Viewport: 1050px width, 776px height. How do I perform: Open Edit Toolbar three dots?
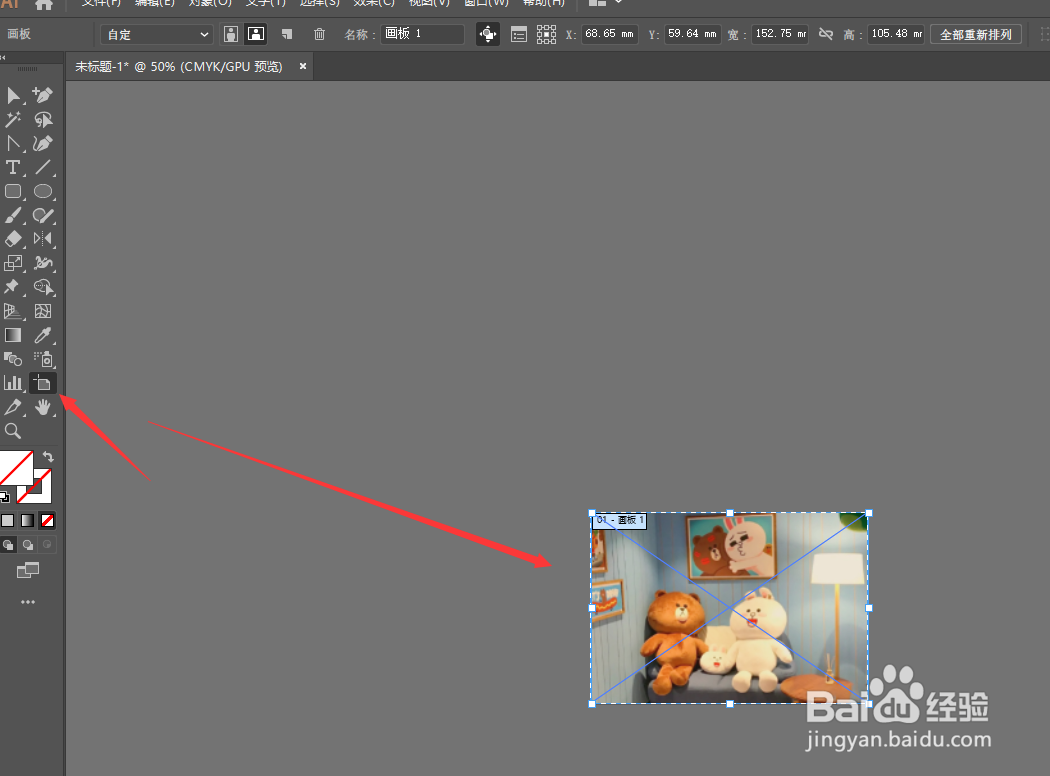click(27, 602)
